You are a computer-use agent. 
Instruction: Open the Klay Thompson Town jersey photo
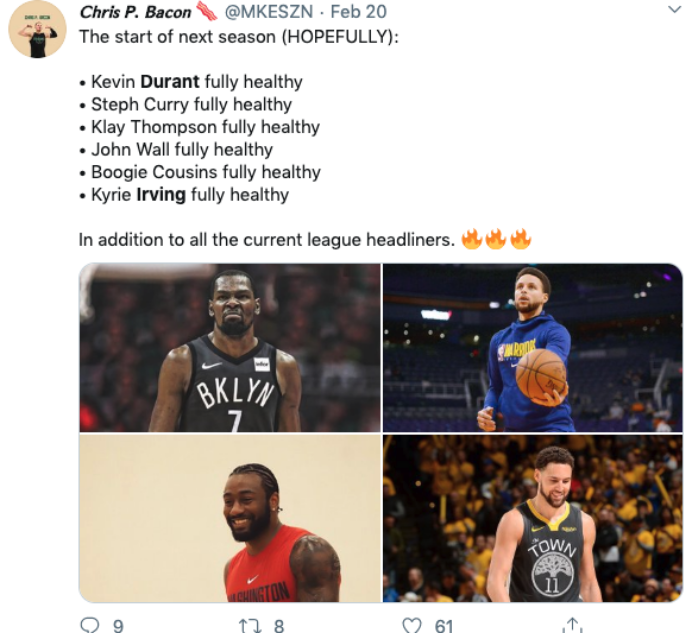click(x=533, y=518)
